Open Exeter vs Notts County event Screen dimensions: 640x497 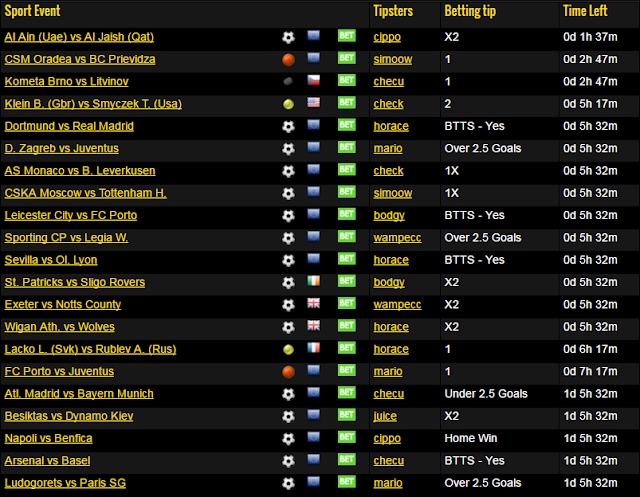pyautogui.click(x=63, y=305)
